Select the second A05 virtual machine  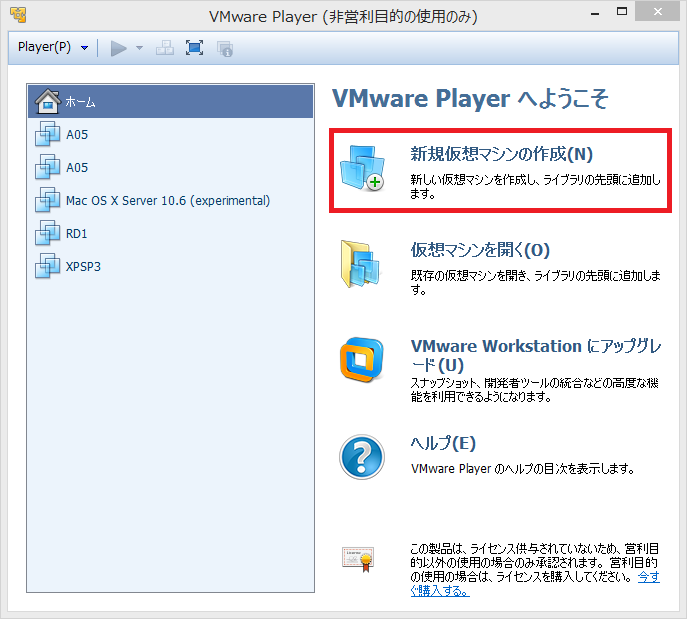click(x=171, y=167)
